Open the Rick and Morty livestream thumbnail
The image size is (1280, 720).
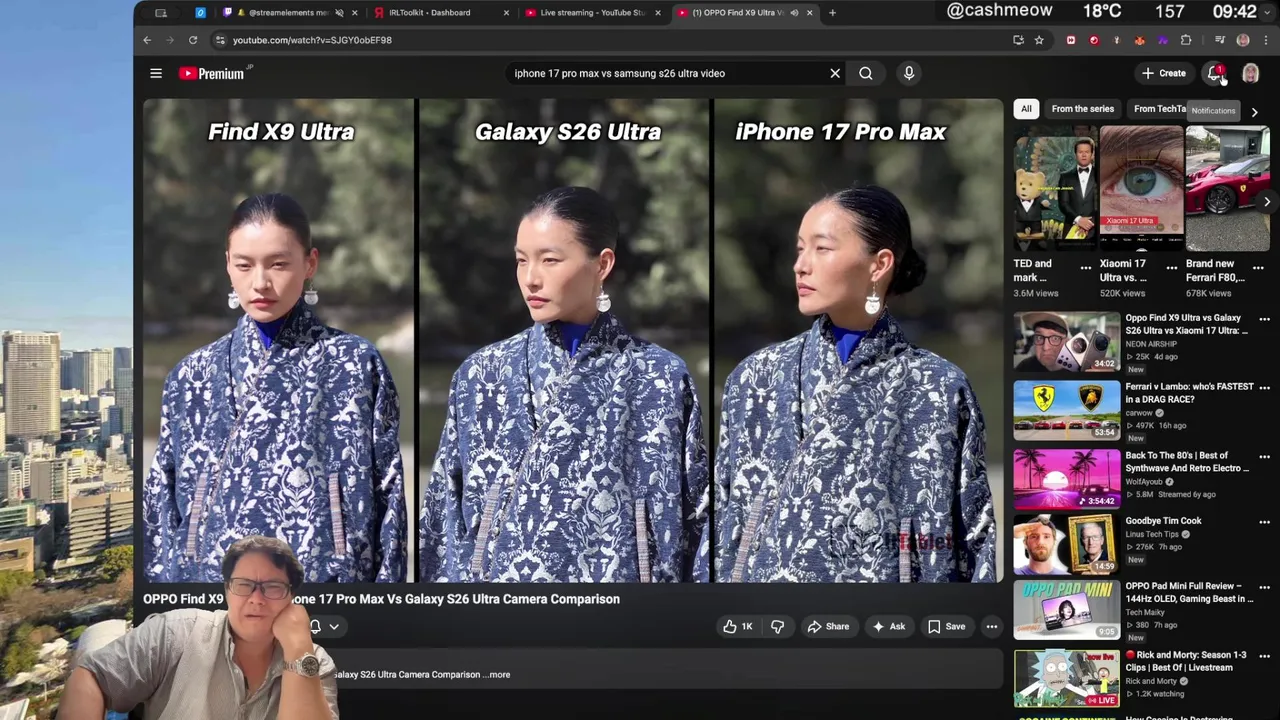[x=1067, y=678]
